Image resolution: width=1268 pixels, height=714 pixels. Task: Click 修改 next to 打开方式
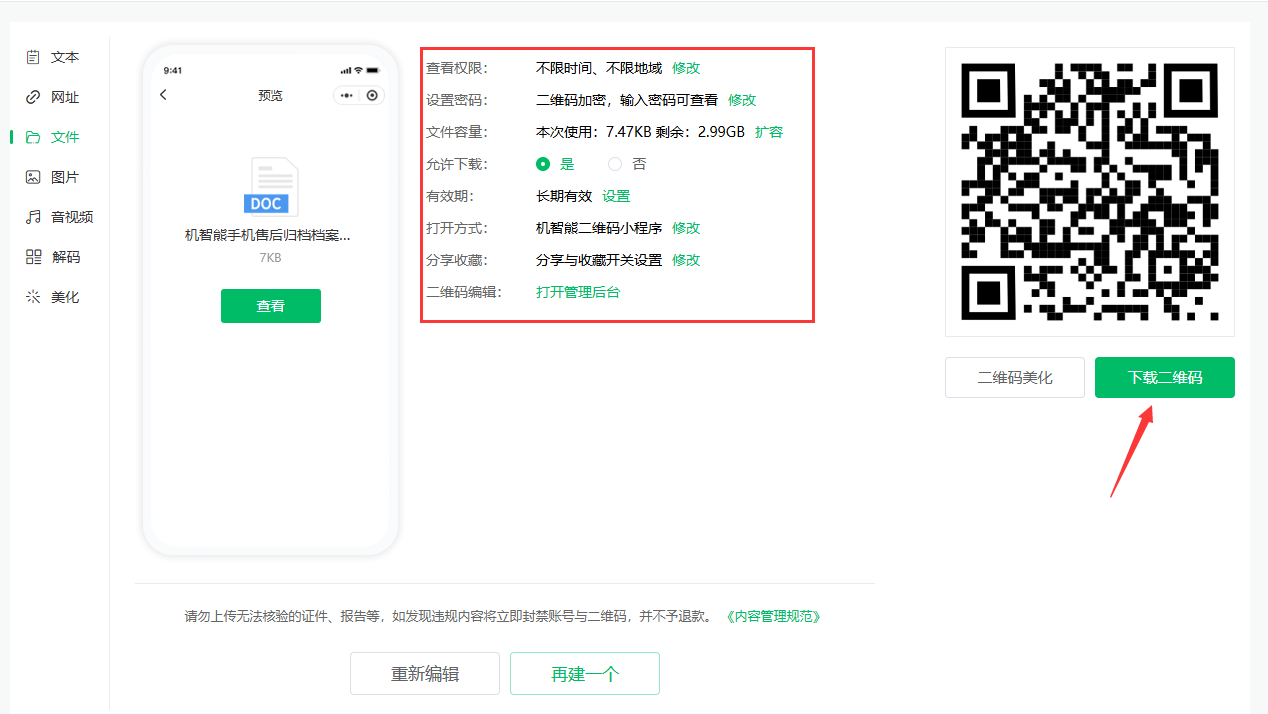click(x=686, y=228)
